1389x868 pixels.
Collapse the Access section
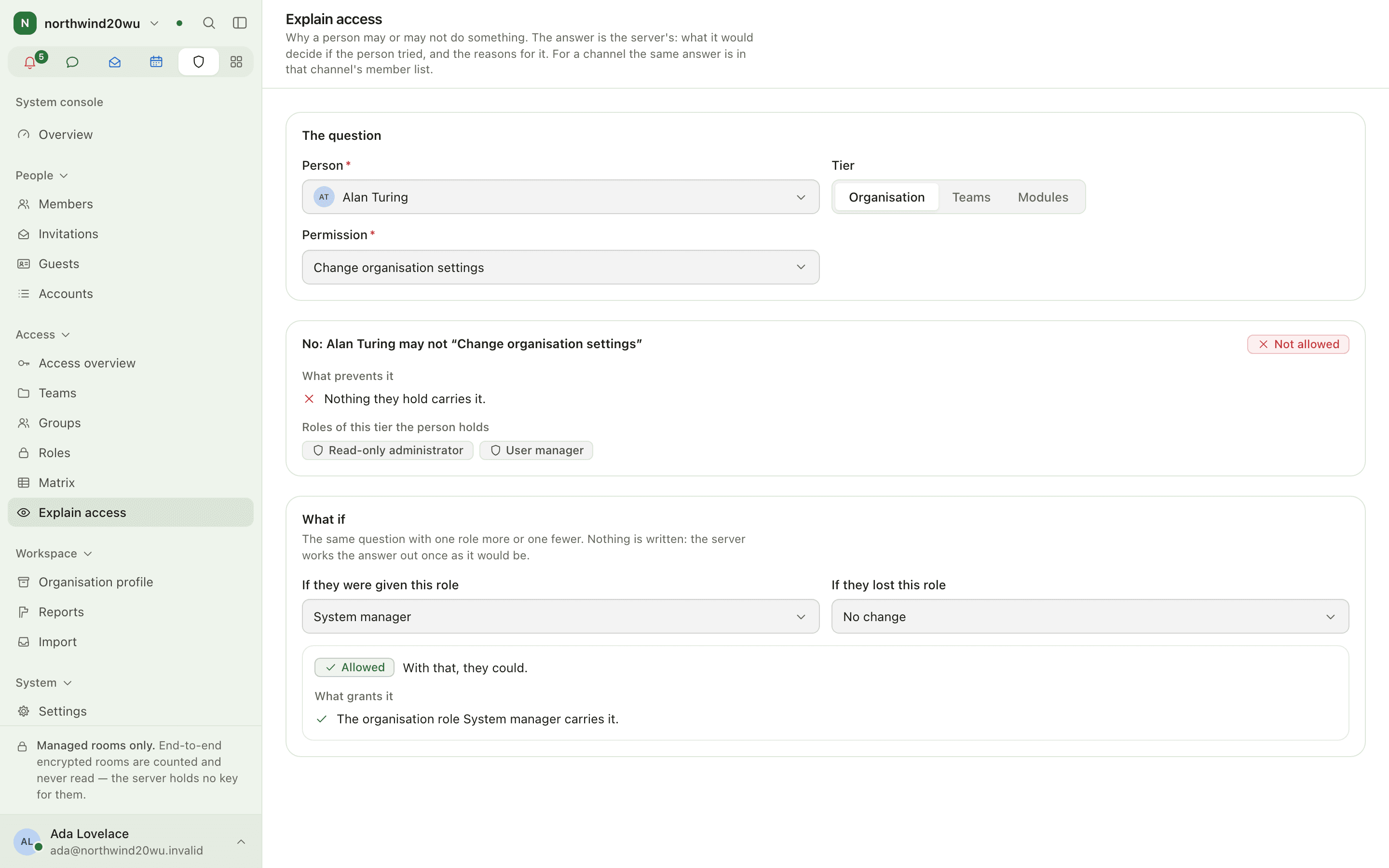tap(43, 334)
